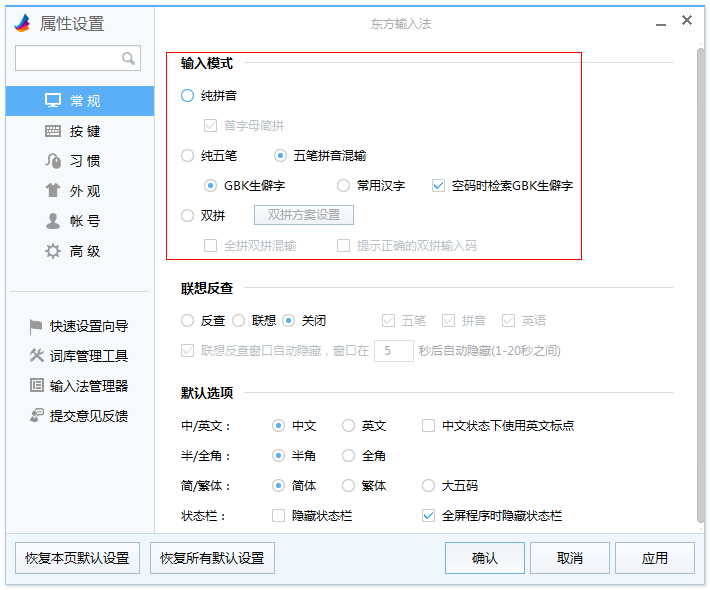Choose 常用汉字 option
The image size is (710, 590).
(343, 186)
